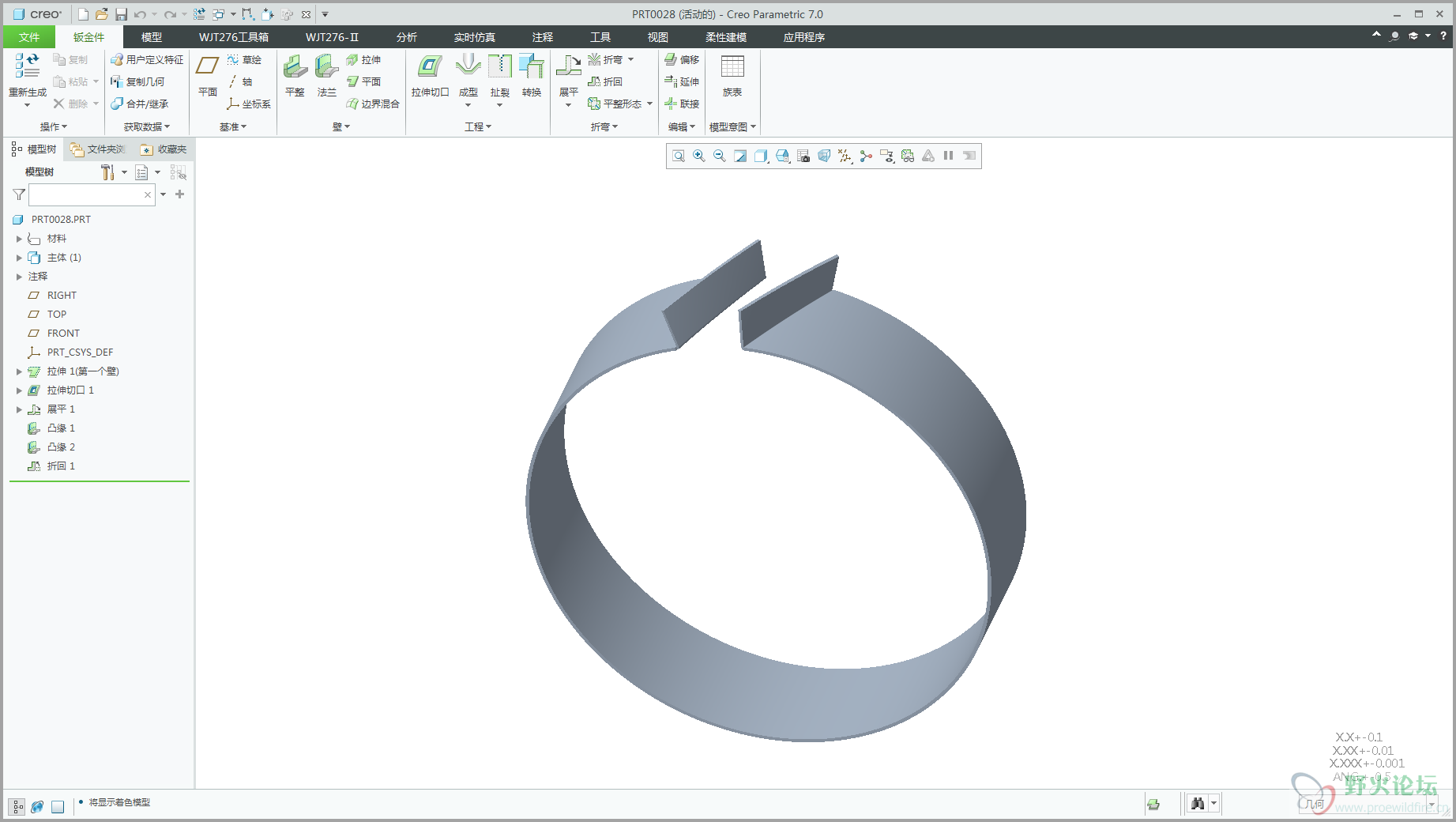Viewport: 1456px width, 822px height.
Task: Click the datum Plane (平面) icon
Action: pyautogui.click(x=208, y=66)
